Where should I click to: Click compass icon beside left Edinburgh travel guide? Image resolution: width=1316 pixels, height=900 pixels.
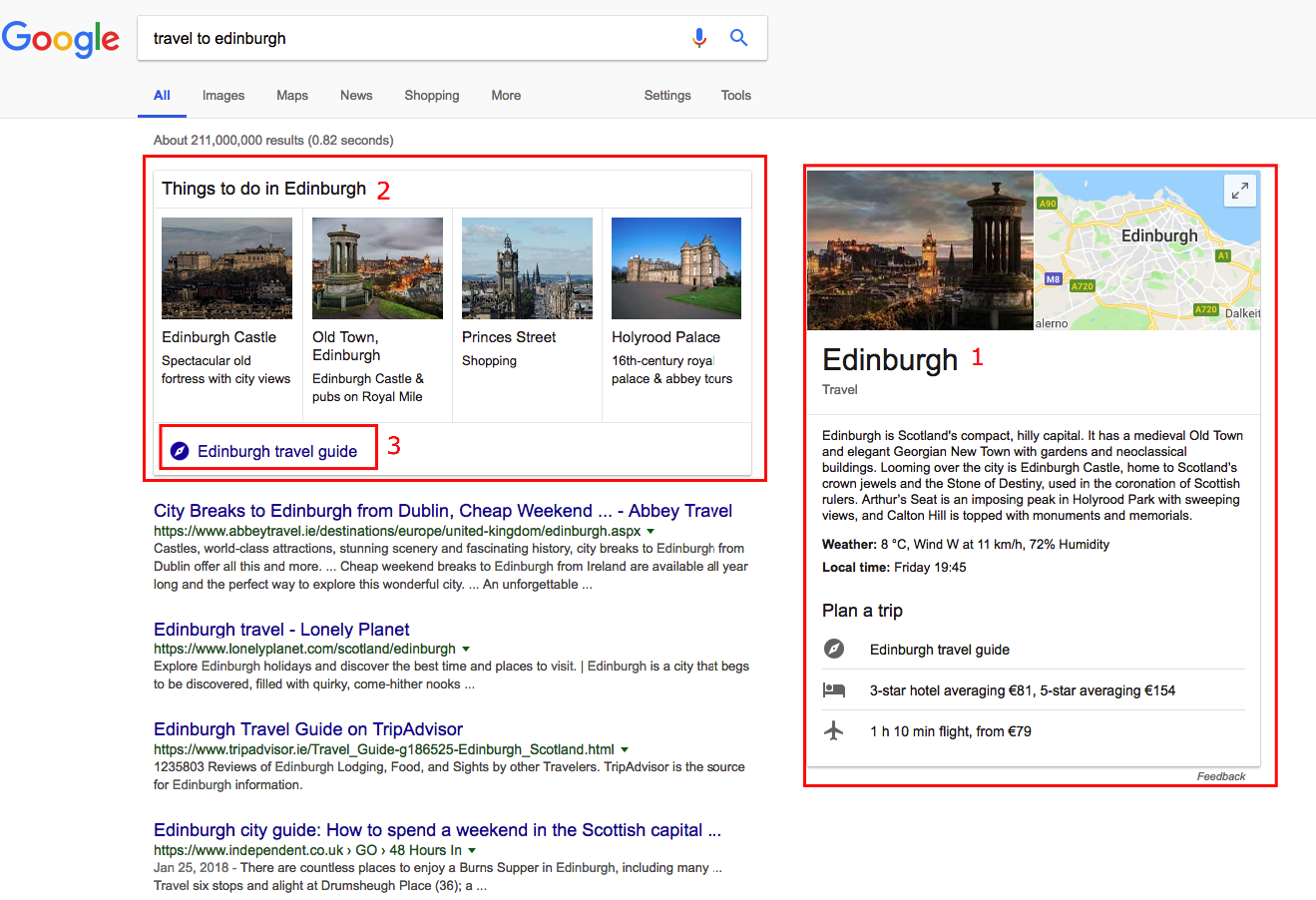coord(180,451)
